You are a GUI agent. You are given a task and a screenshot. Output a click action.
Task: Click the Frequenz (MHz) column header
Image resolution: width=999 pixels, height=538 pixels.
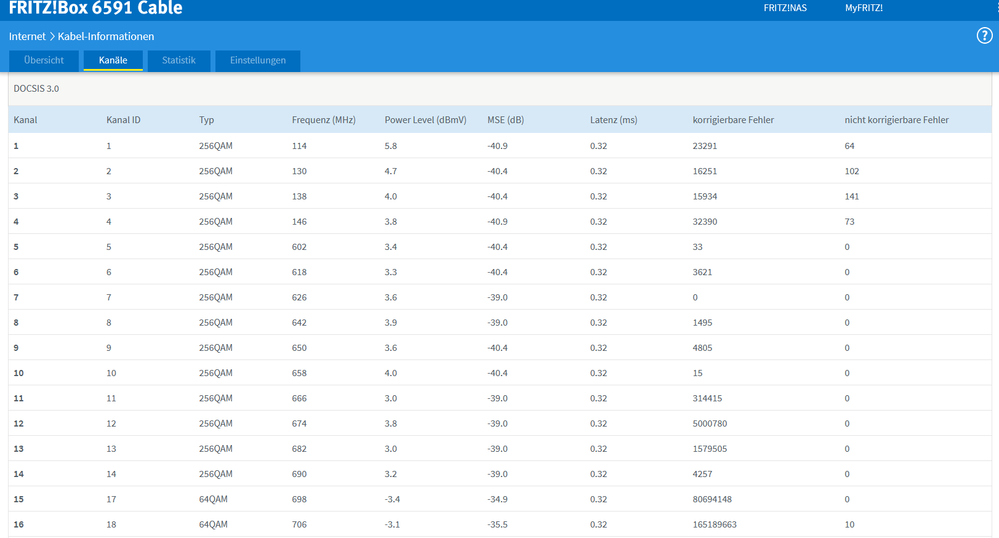pos(324,120)
